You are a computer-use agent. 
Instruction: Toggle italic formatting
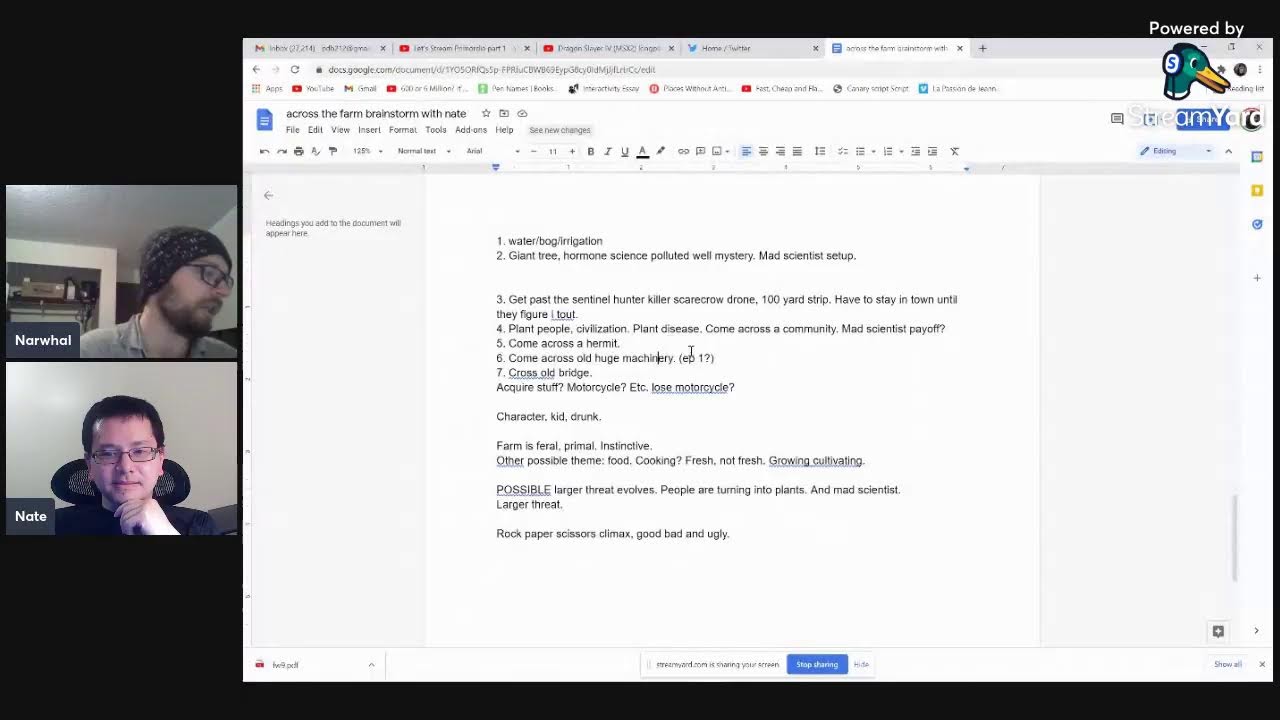pyautogui.click(x=607, y=151)
